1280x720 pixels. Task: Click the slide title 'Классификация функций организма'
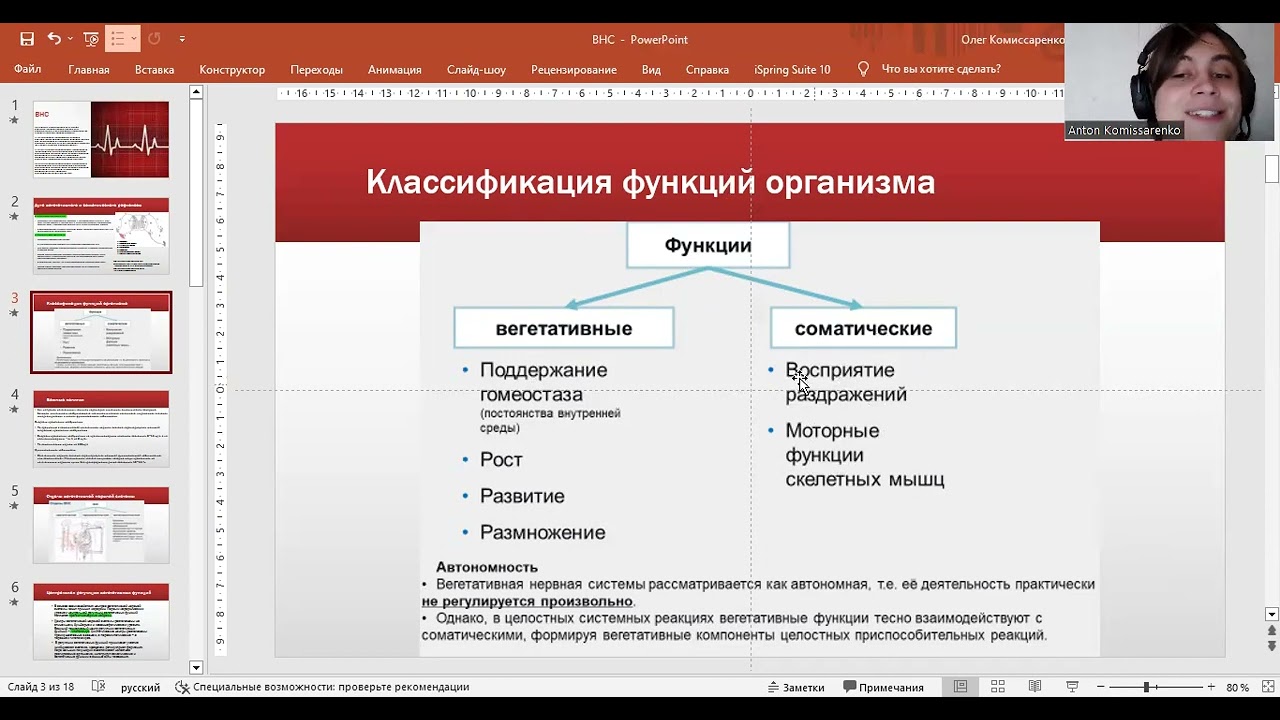coord(650,182)
